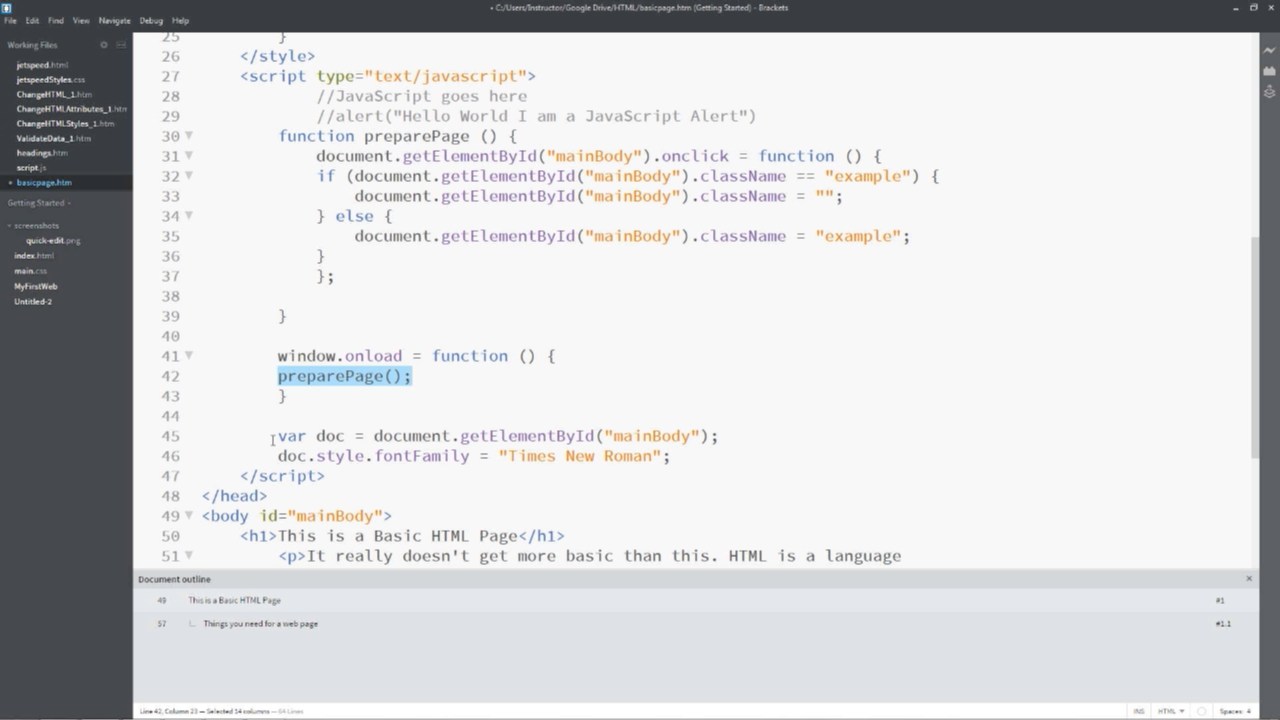Jump to 'Things you need for a web page' outline entry

coord(260,624)
